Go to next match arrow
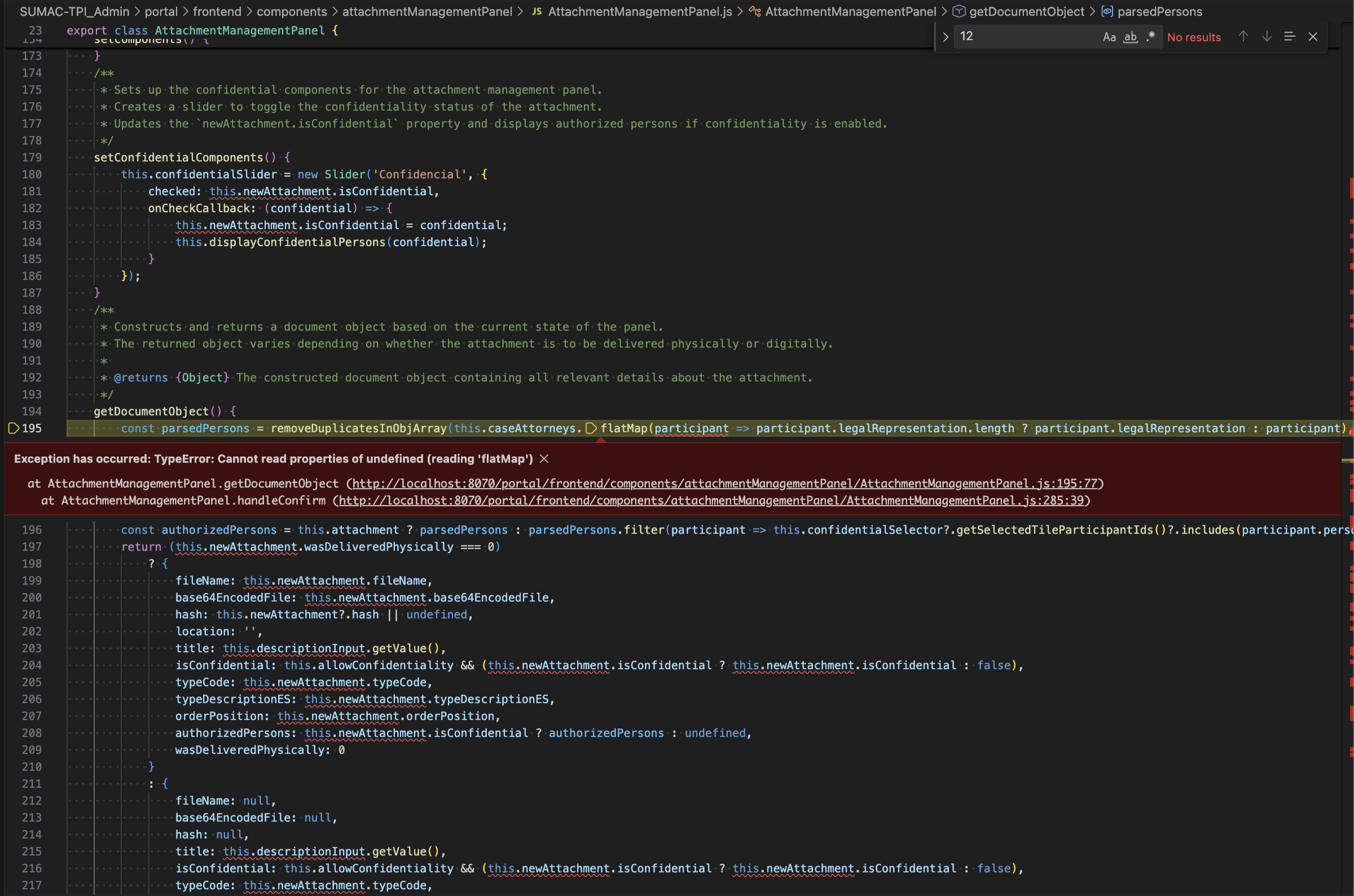Image resolution: width=1354 pixels, height=896 pixels. click(1267, 37)
